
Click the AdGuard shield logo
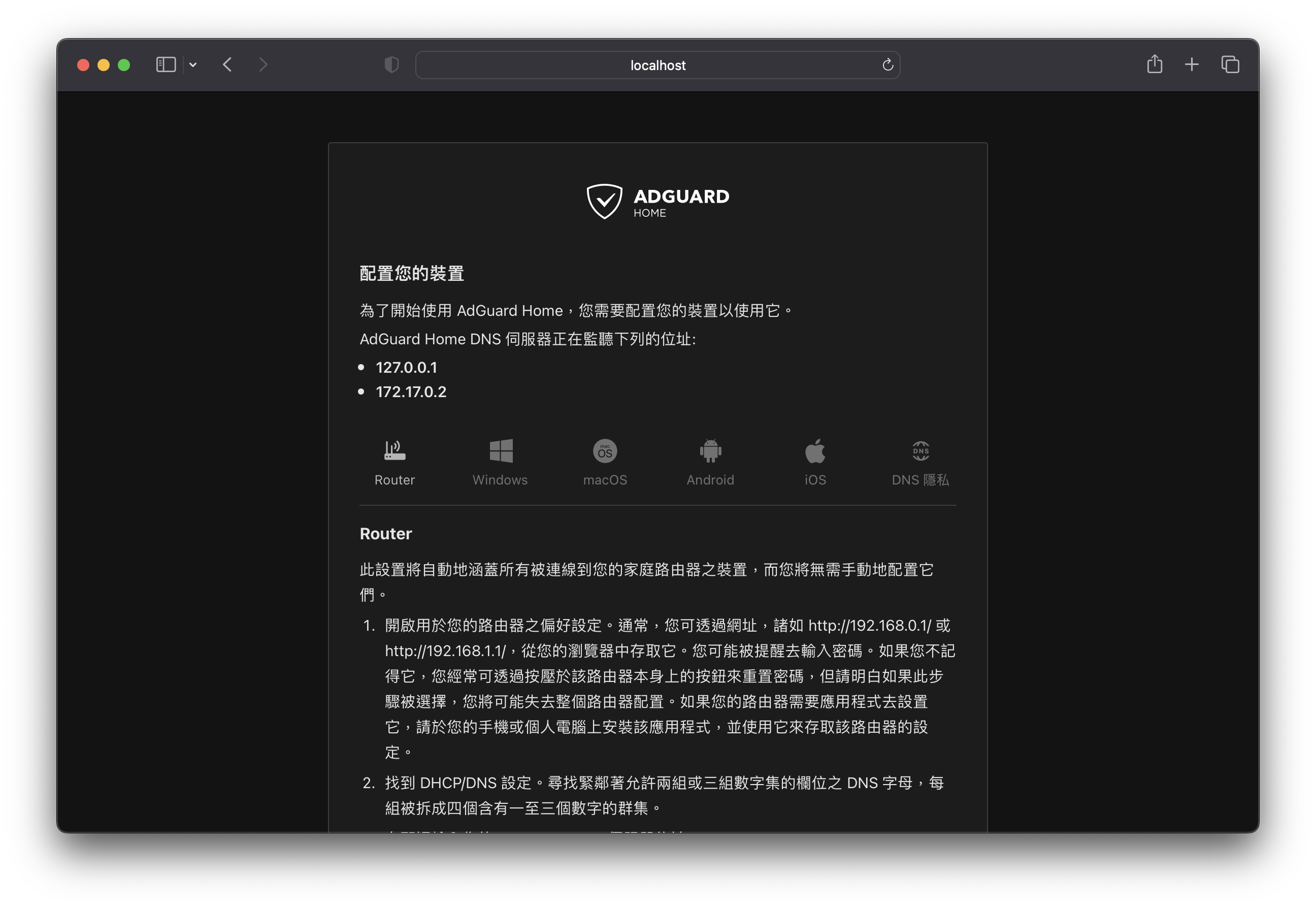point(604,202)
